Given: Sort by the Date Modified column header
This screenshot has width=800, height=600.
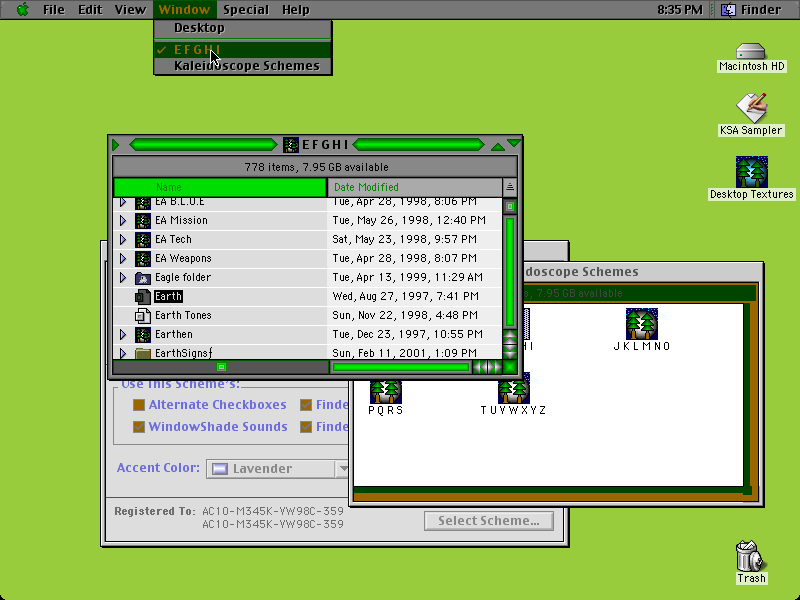Looking at the screenshot, I should (x=414, y=187).
